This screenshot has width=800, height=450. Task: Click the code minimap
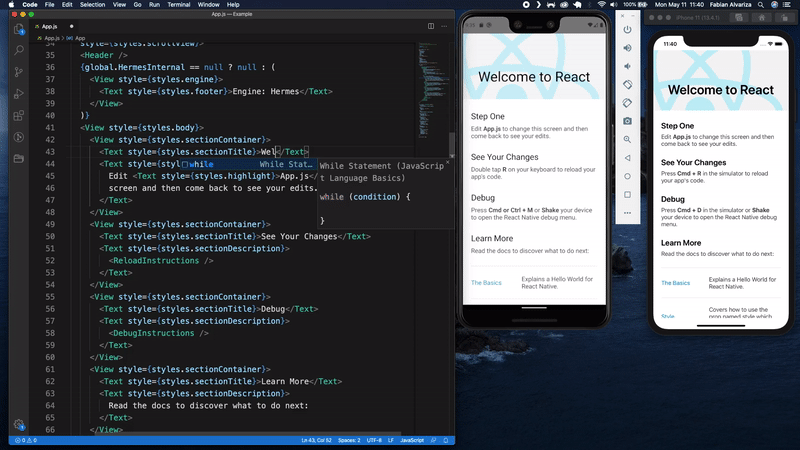432,89
